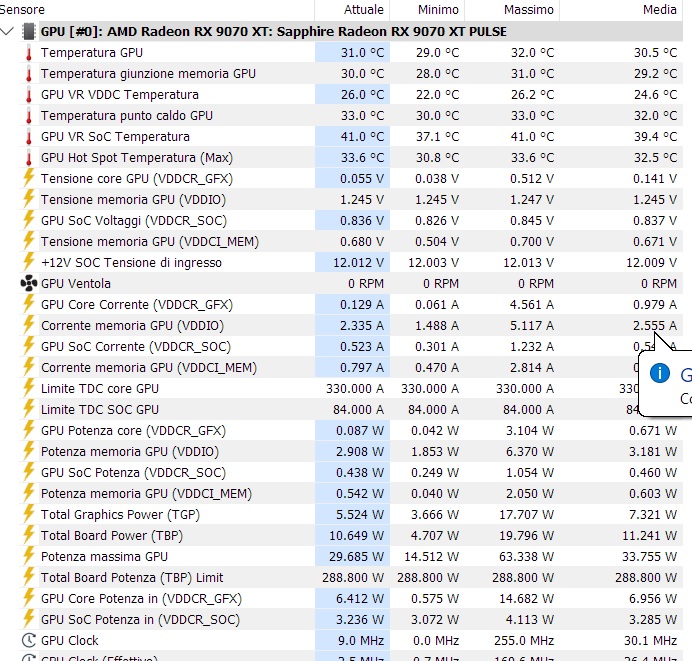Click the 12.012 V current value
Screen dimensions: 692x661
click(358, 263)
